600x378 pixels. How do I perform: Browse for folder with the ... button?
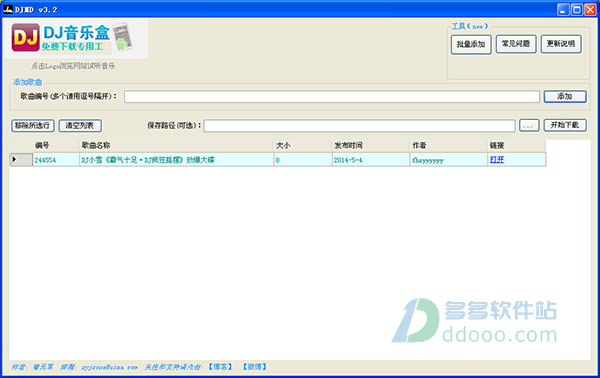coord(529,125)
